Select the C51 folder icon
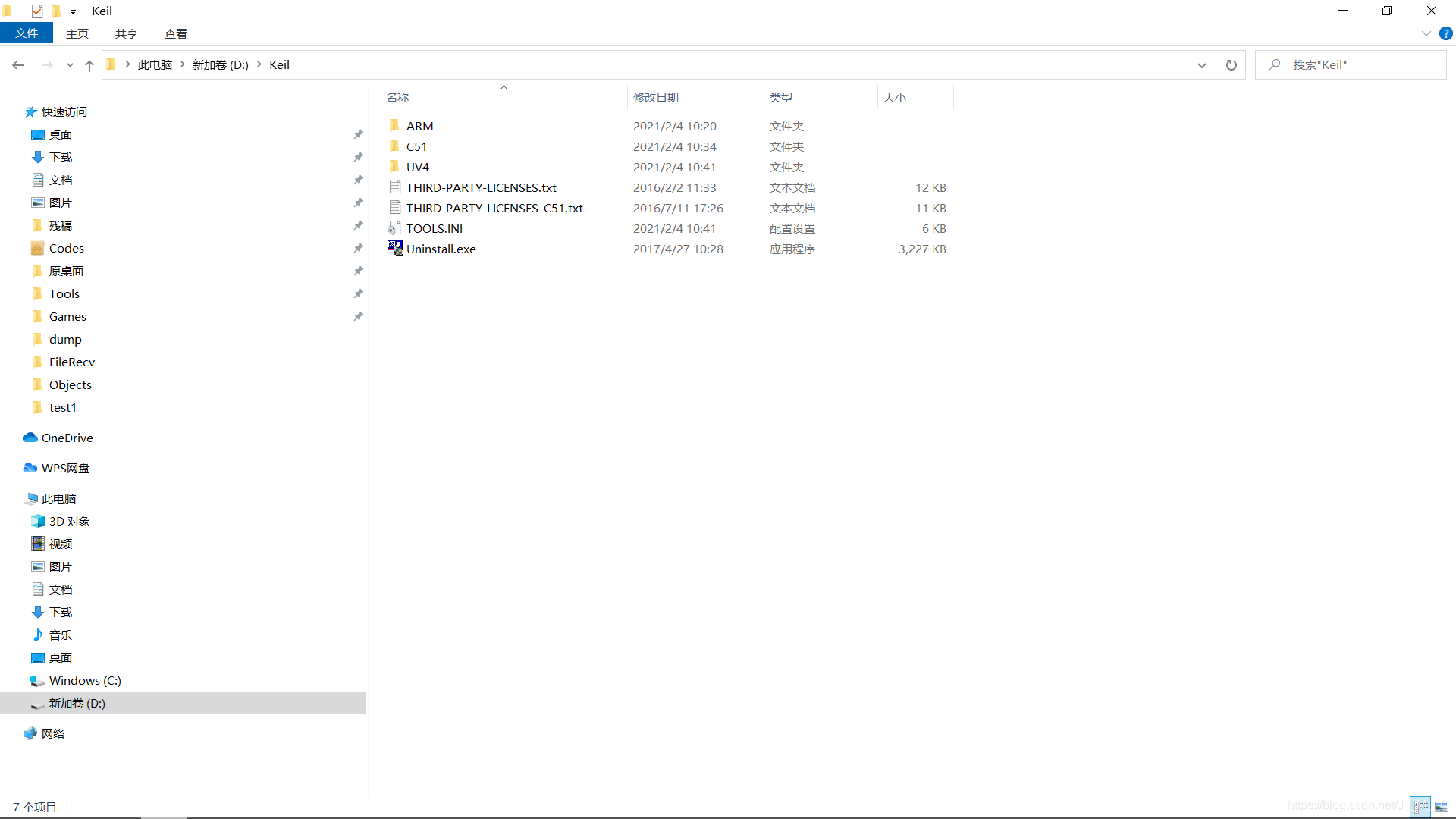This screenshot has height=819, width=1456. coord(394,146)
